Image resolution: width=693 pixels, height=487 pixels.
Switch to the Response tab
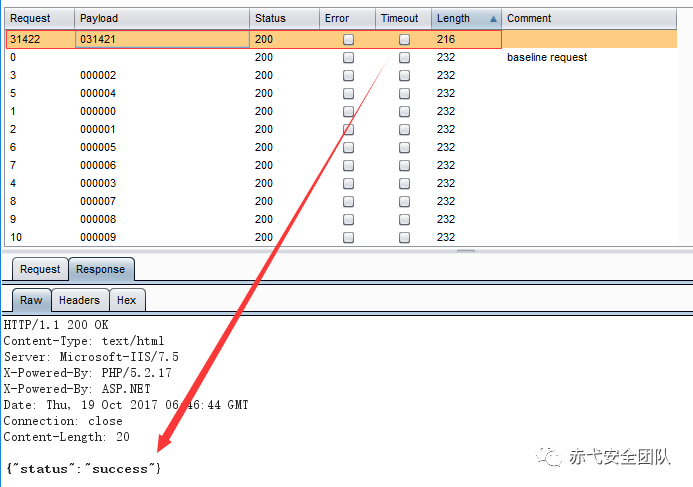[101, 269]
